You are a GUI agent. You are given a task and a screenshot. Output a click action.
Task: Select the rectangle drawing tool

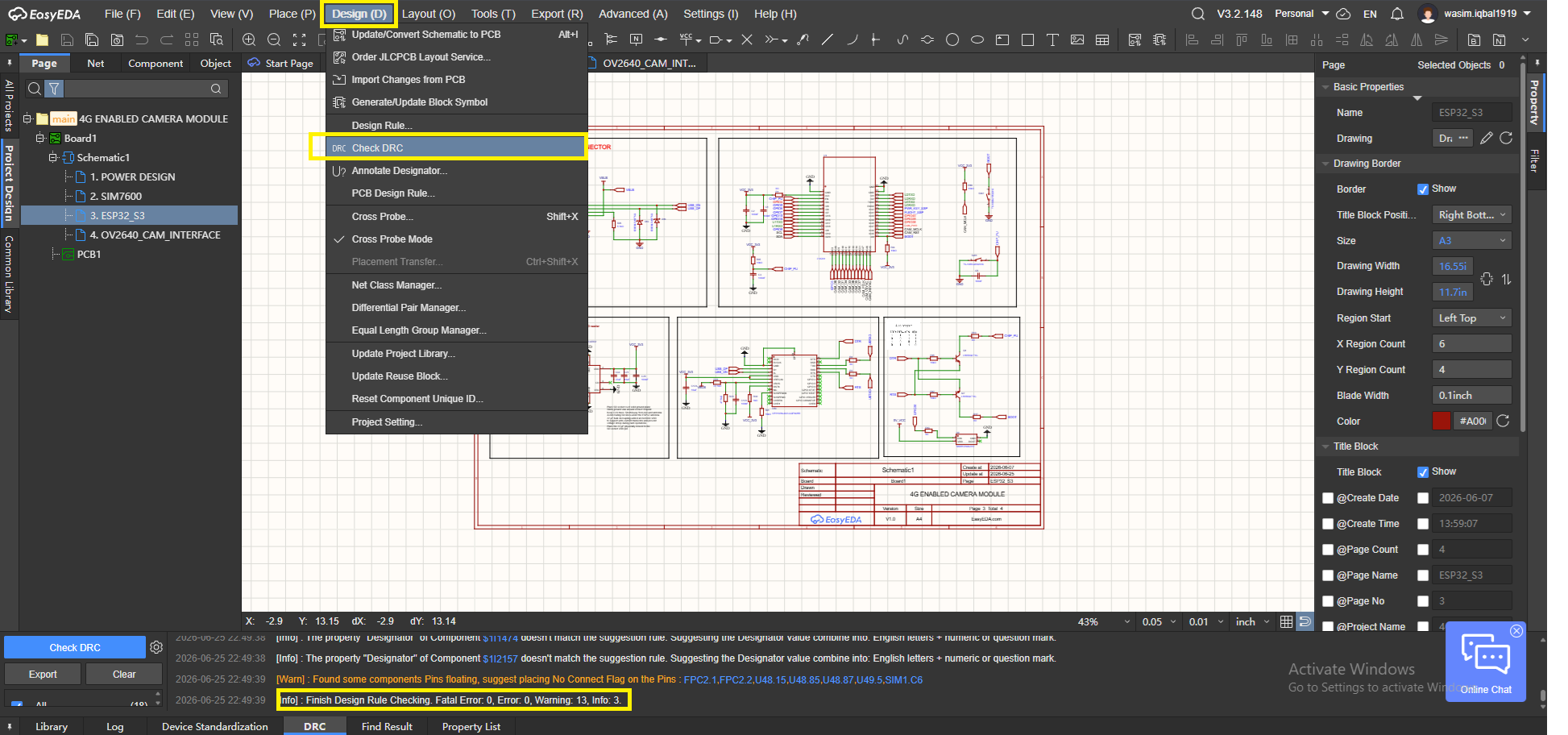(x=1027, y=39)
